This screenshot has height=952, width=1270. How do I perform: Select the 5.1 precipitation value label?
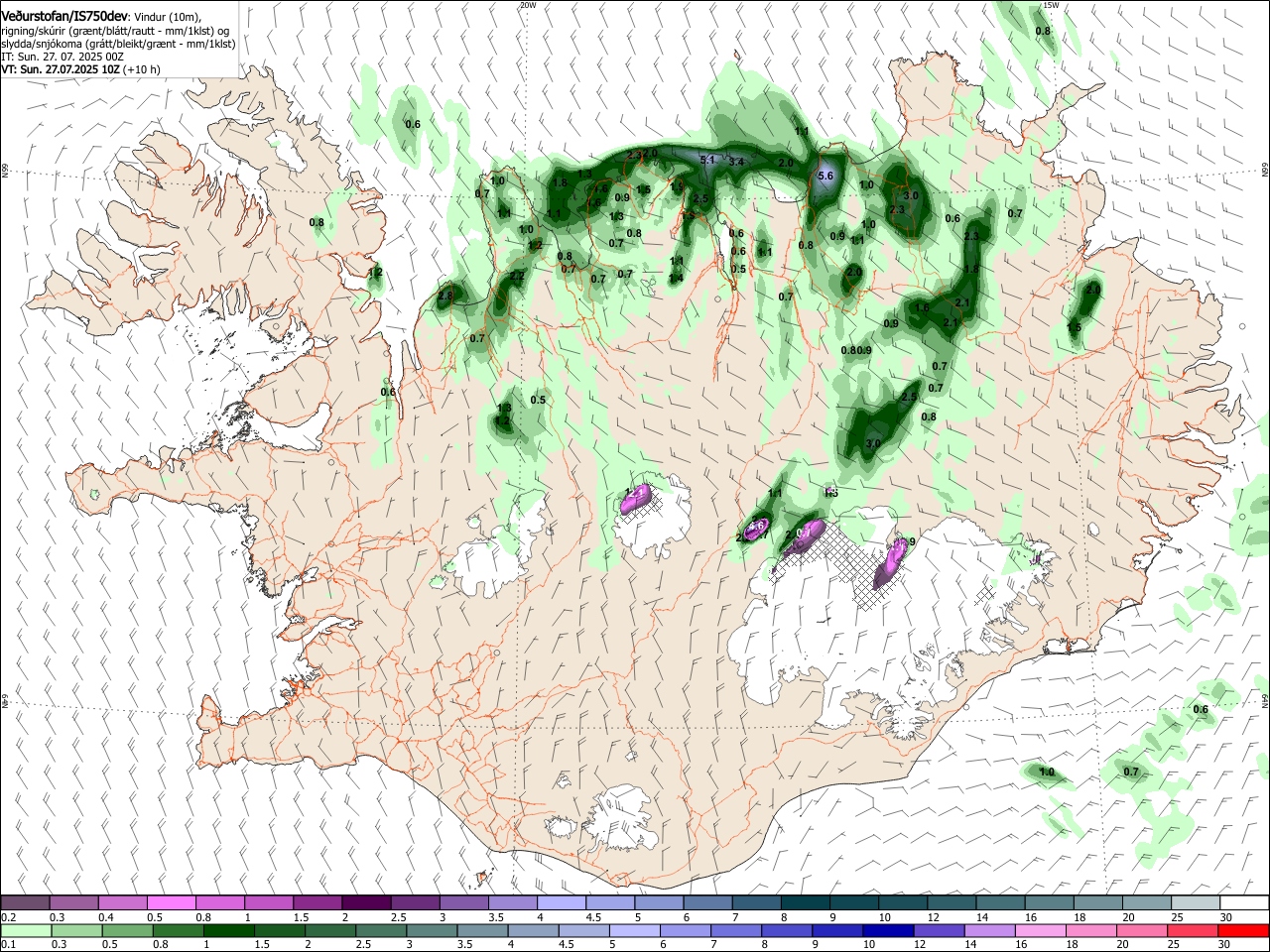click(x=707, y=160)
